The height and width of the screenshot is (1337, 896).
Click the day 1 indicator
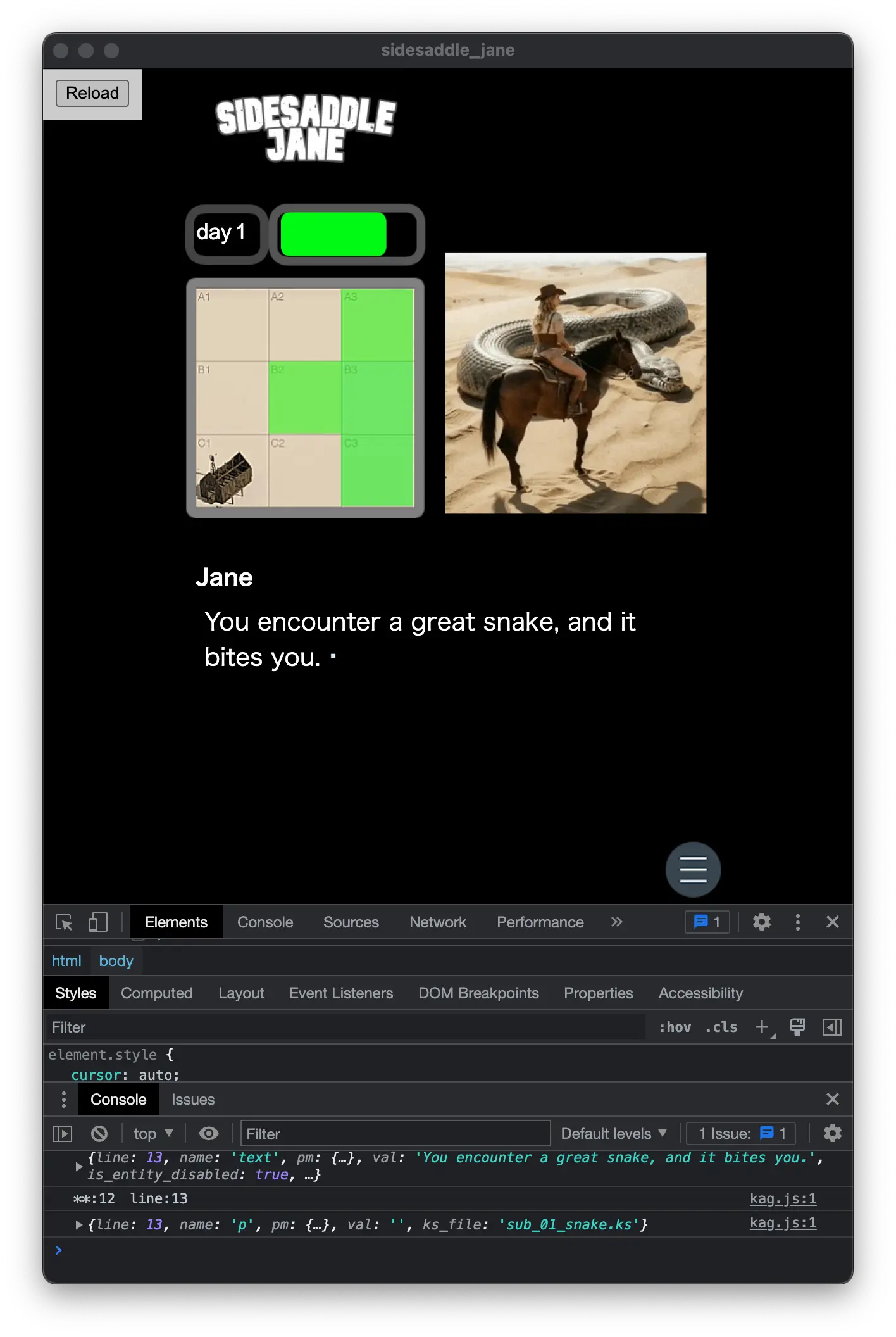(227, 234)
